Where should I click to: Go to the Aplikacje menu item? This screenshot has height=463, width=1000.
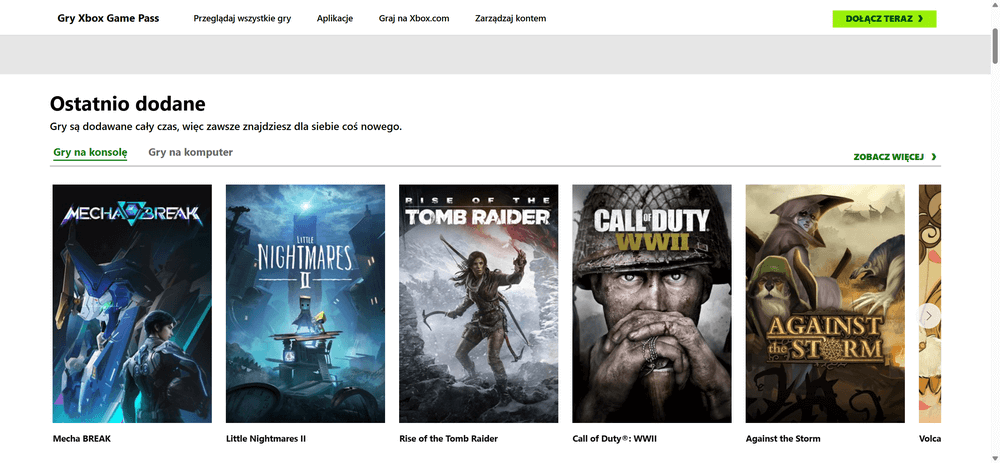tap(335, 18)
